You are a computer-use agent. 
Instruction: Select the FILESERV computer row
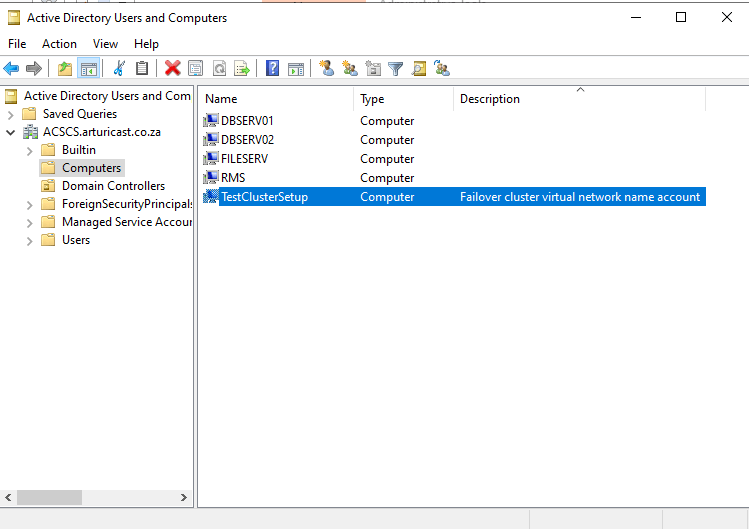(x=454, y=159)
